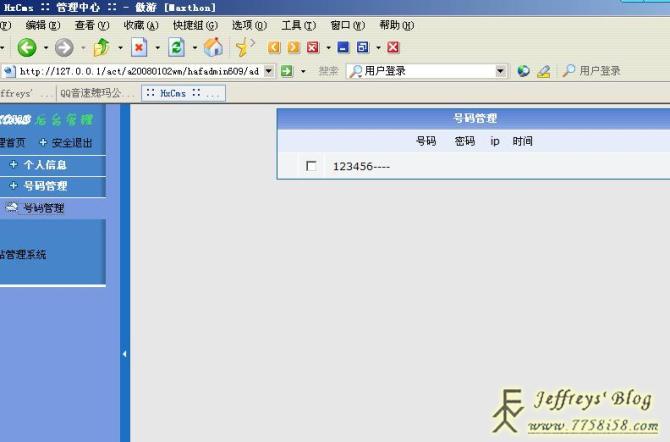
Task: Click the 用户登录 search button on right
Action: click(x=592, y=71)
